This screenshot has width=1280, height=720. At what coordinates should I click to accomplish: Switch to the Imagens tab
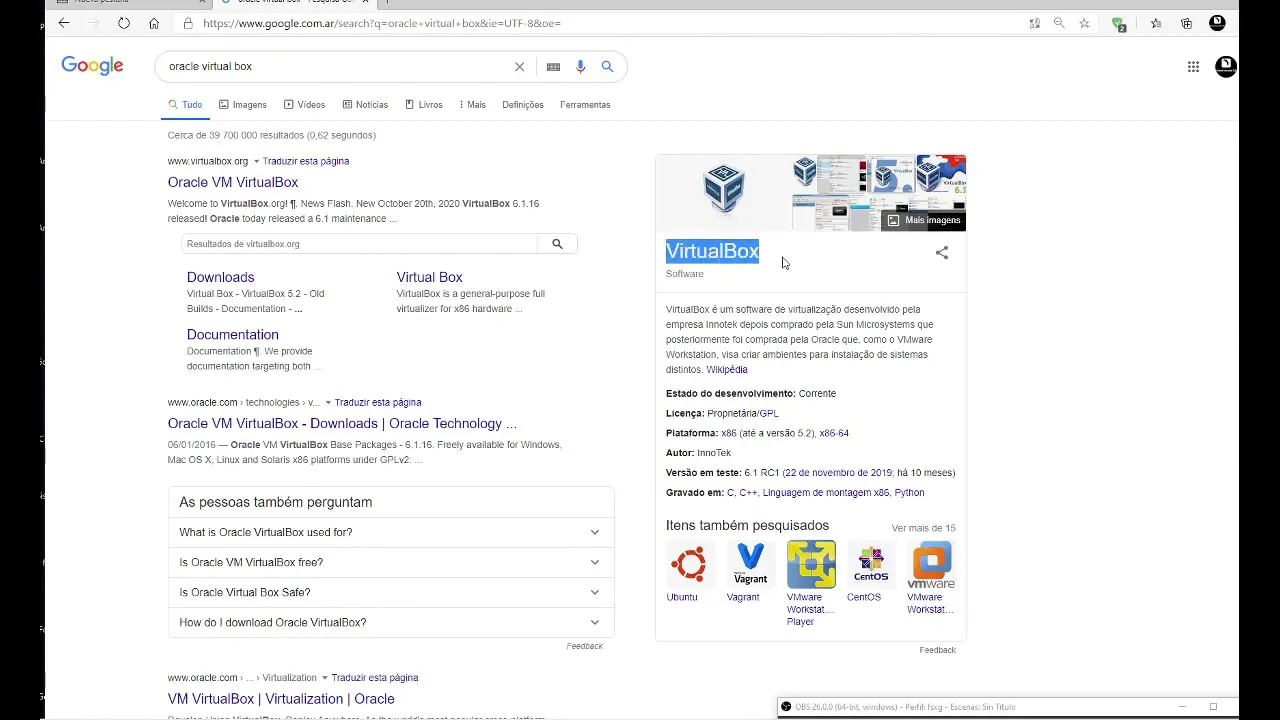click(243, 104)
